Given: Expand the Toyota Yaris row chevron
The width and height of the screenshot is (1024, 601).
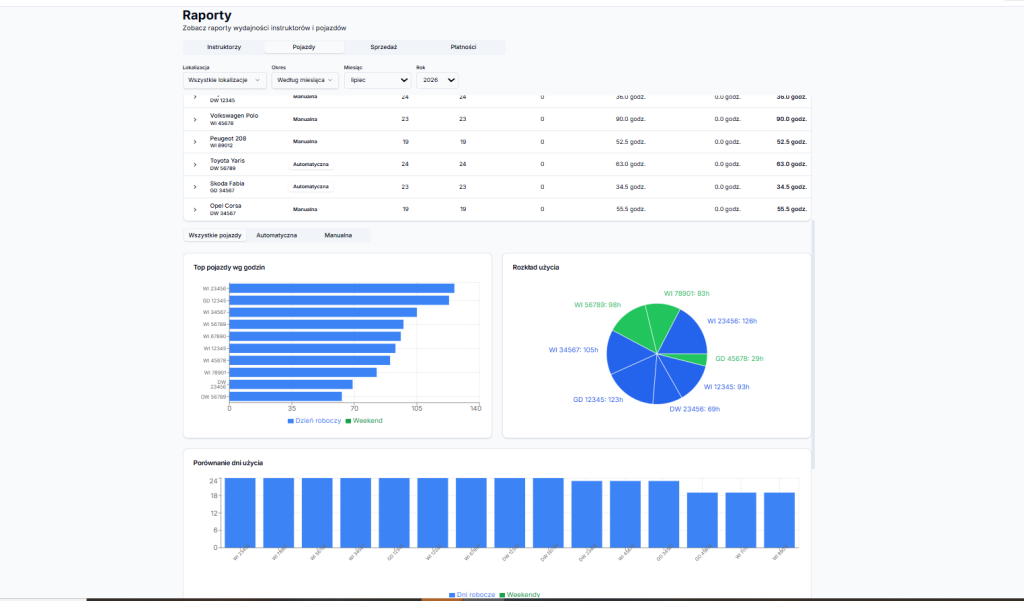Looking at the screenshot, I should click(x=195, y=165).
